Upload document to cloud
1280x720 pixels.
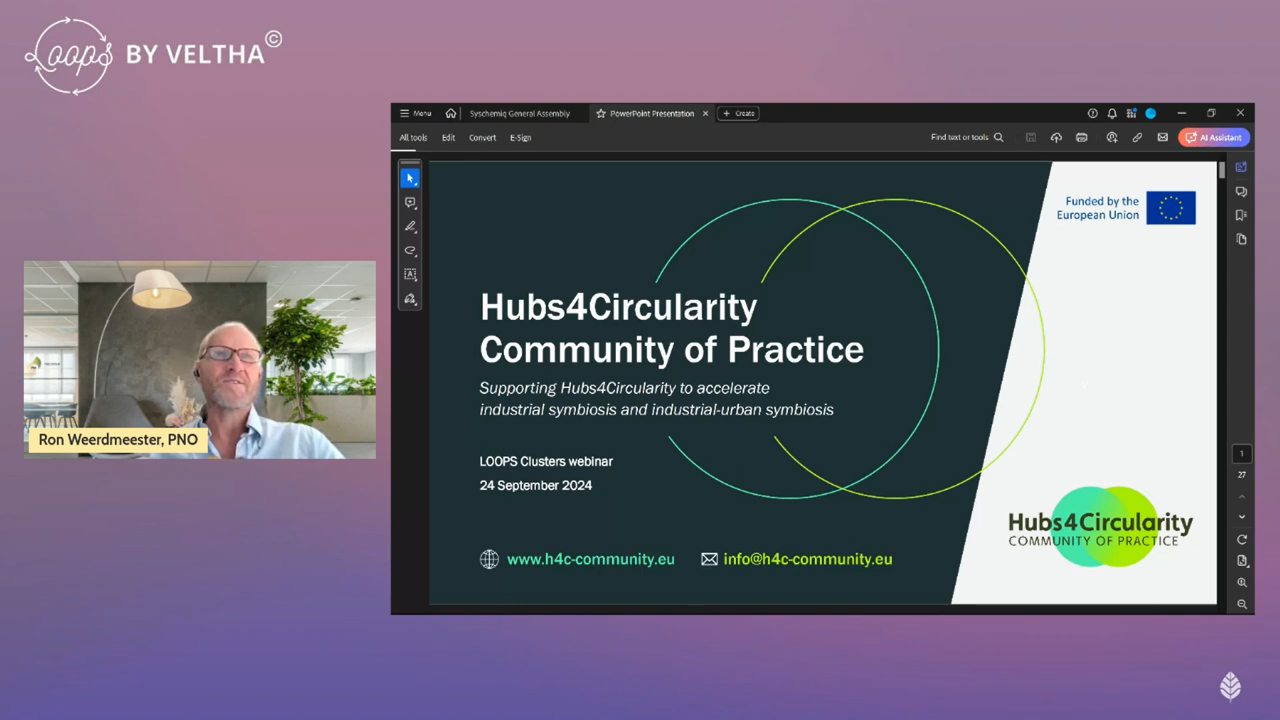pyautogui.click(x=1056, y=137)
